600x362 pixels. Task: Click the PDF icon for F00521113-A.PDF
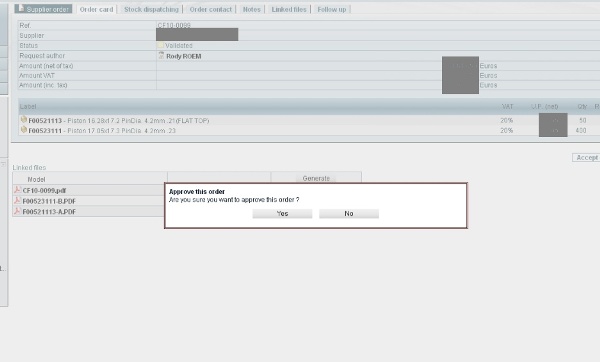[17, 210]
